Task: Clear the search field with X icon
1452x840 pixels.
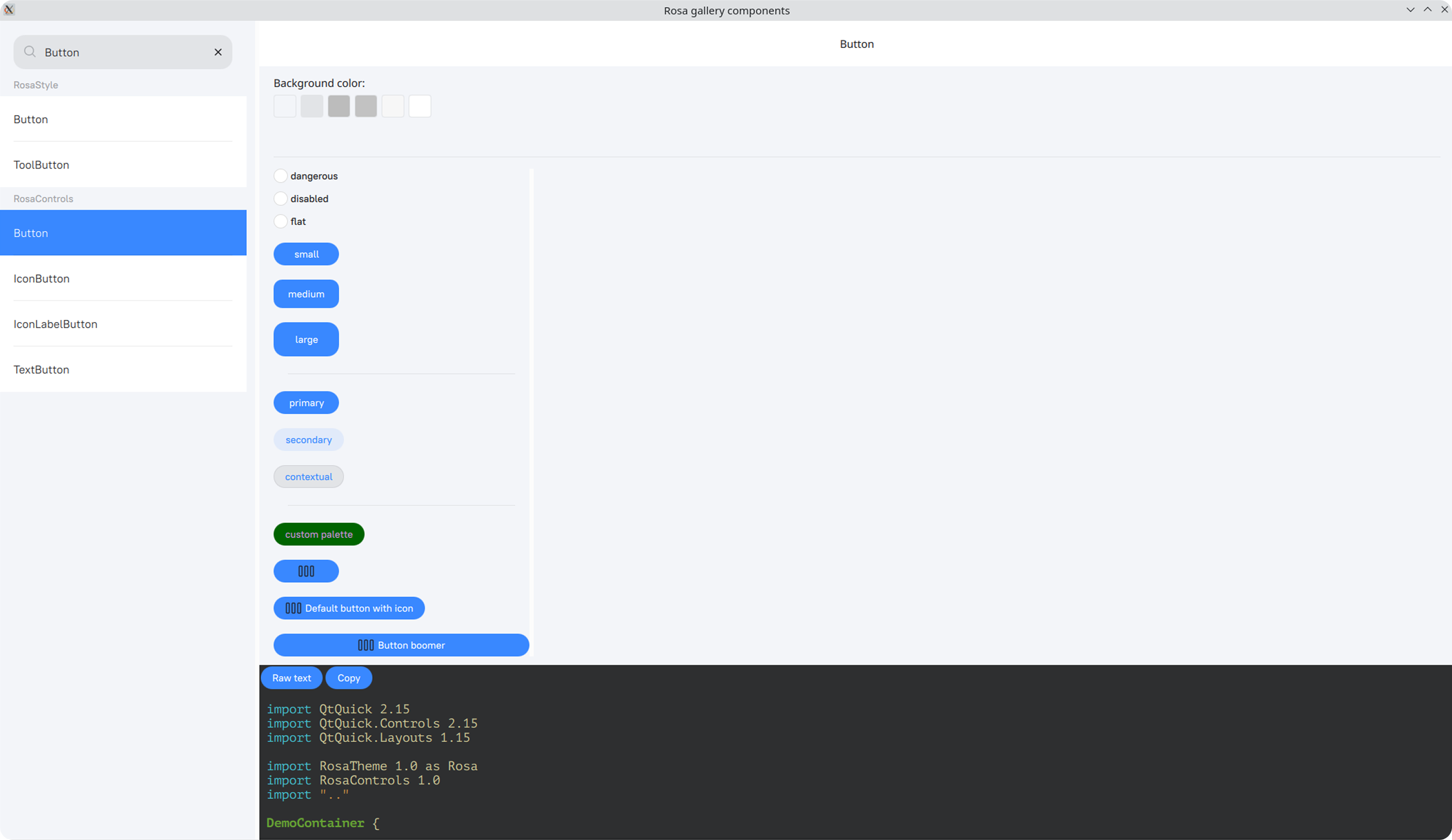Action: (218, 52)
